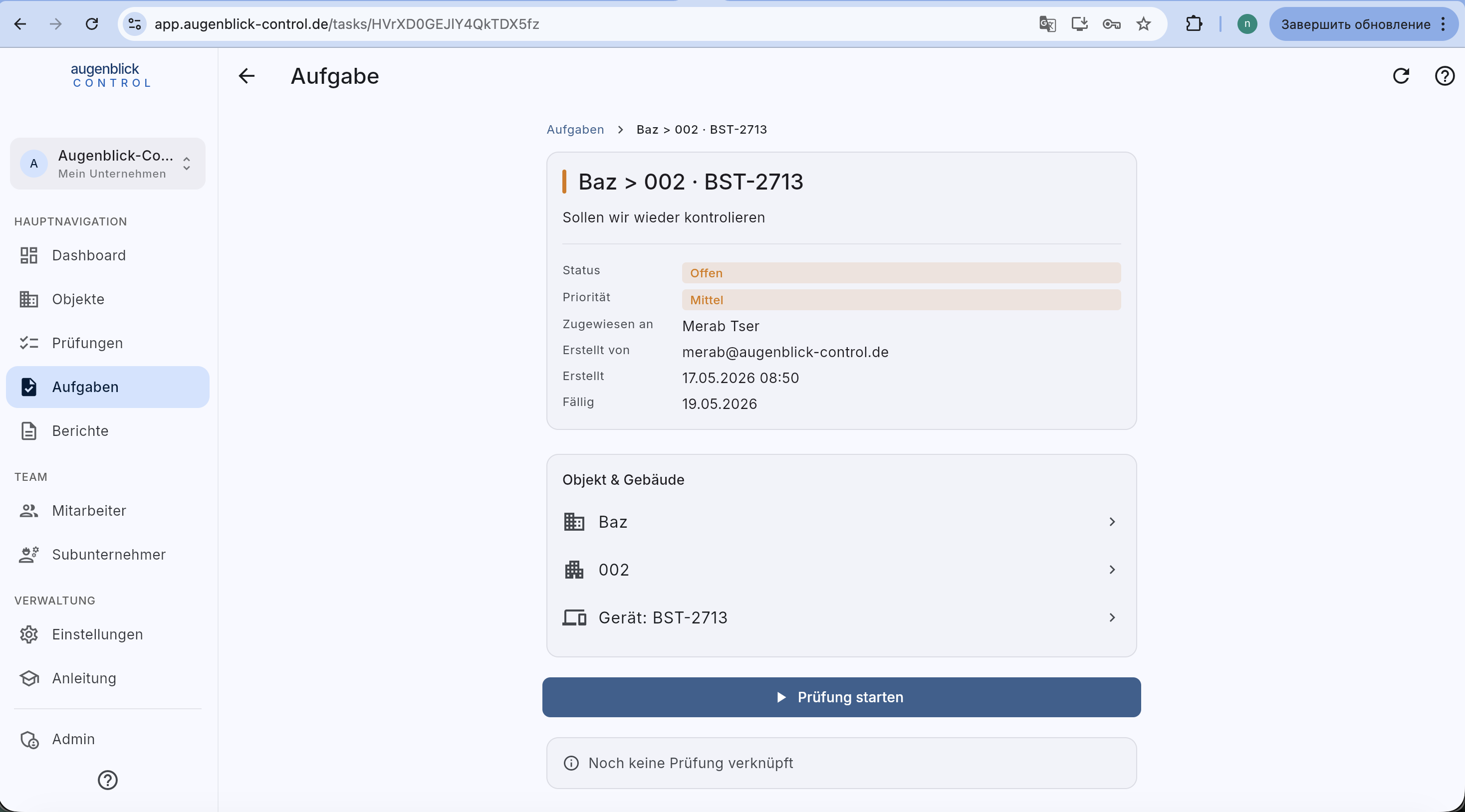Image resolution: width=1465 pixels, height=812 pixels.
Task: Click the help icon at the sidebar bottom
Action: pos(107,780)
